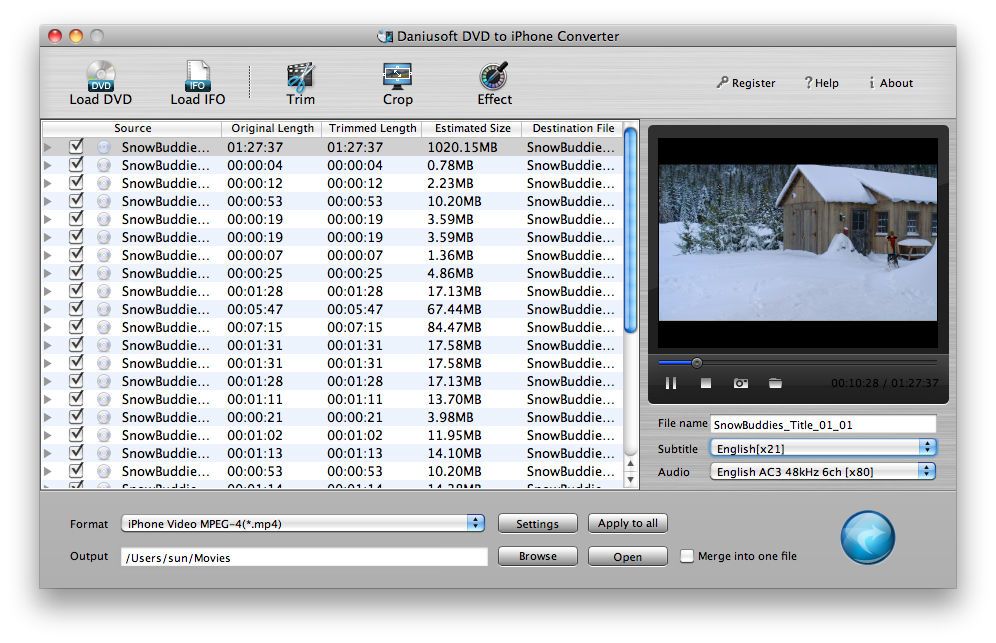Expand the 67.44MB title row

point(48,309)
